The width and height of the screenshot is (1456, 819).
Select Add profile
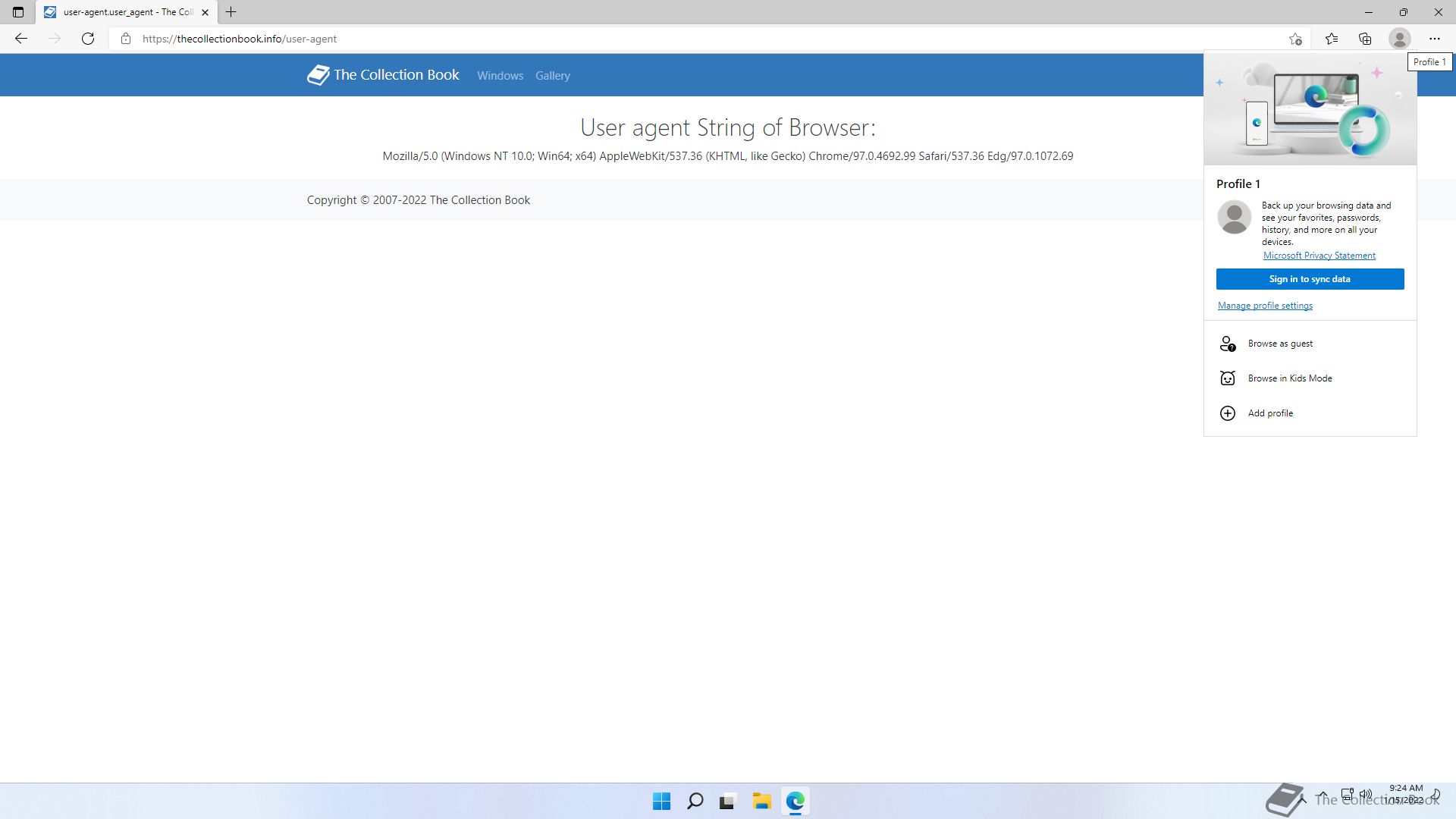coord(1310,413)
